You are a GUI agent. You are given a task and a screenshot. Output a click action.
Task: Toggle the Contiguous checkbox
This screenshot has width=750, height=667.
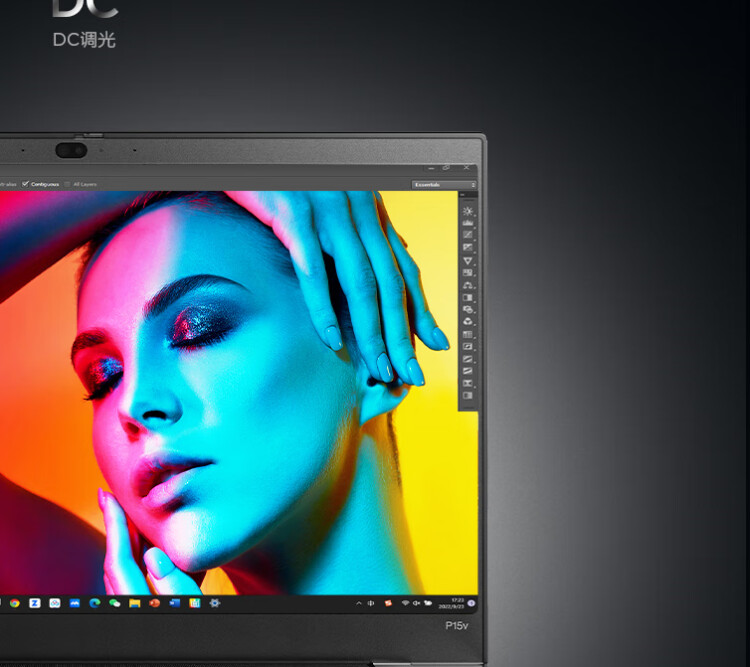[26, 184]
